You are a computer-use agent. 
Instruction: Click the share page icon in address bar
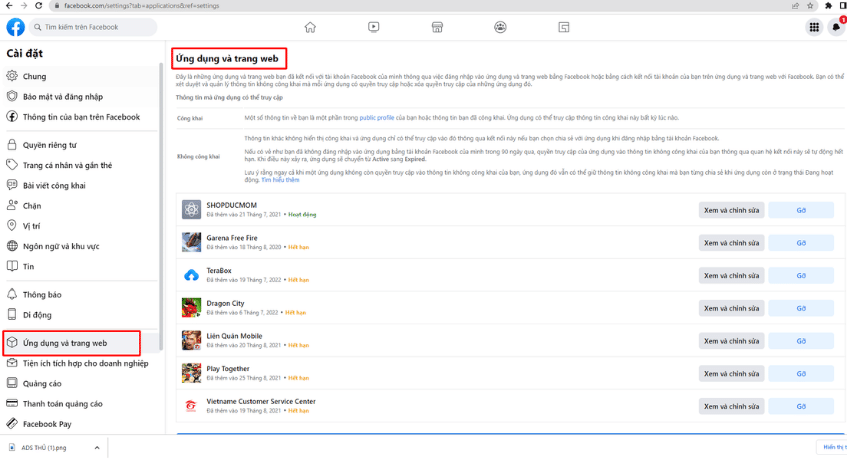point(795,6)
